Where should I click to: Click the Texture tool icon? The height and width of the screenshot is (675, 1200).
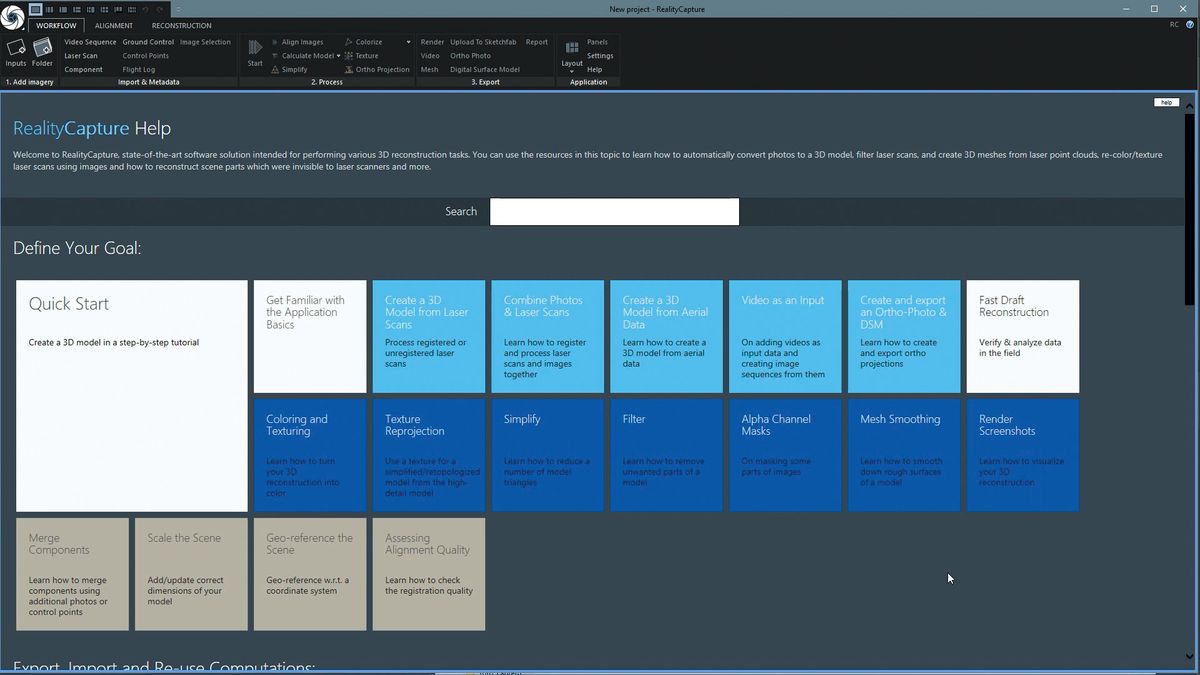click(348, 56)
